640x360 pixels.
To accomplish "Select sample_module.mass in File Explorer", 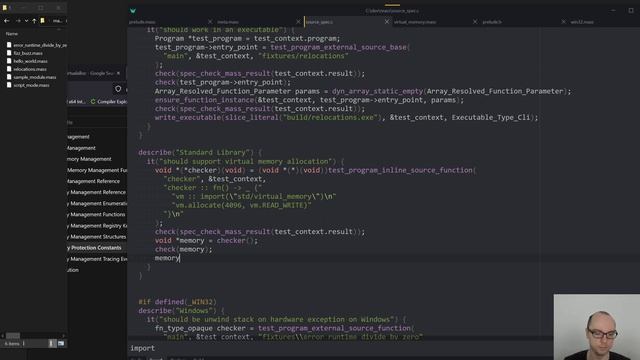I will tap(31, 77).
